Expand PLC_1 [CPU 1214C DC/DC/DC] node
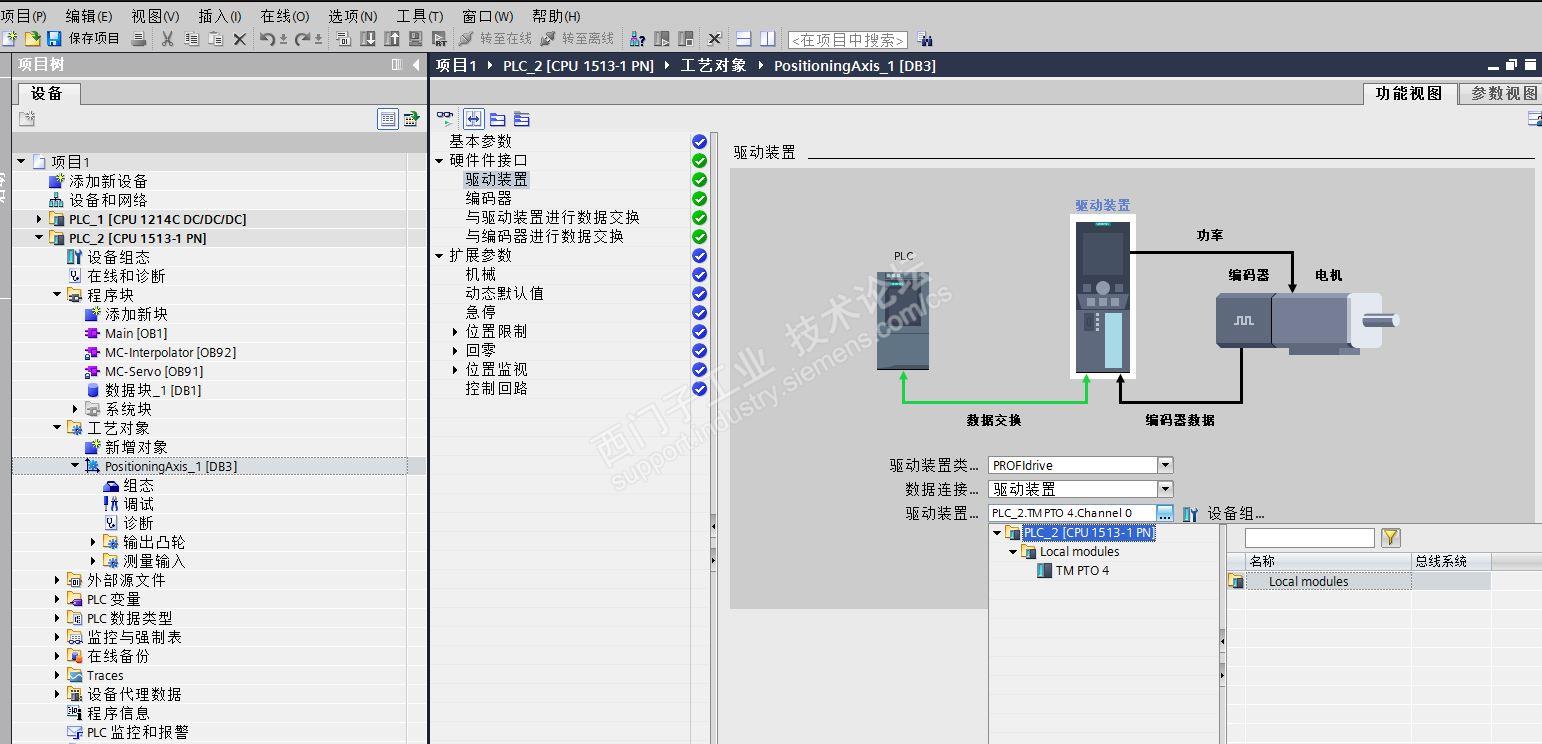The image size is (1542, 744). click(39, 219)
